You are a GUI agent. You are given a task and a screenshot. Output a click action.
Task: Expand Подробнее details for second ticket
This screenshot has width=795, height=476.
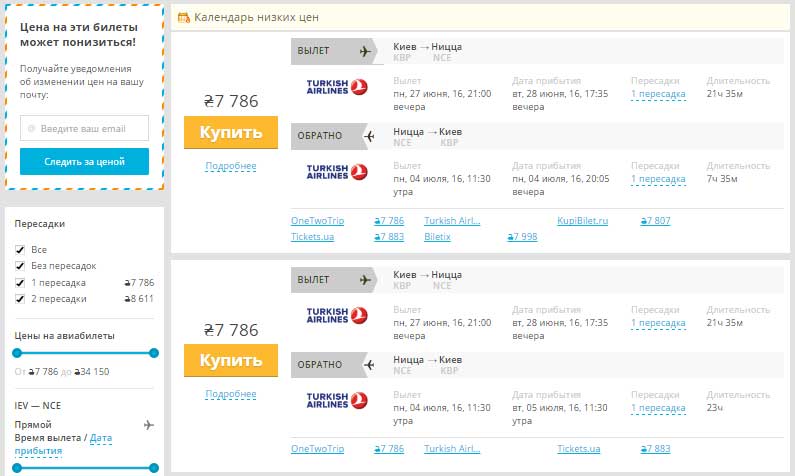(230, 394)
